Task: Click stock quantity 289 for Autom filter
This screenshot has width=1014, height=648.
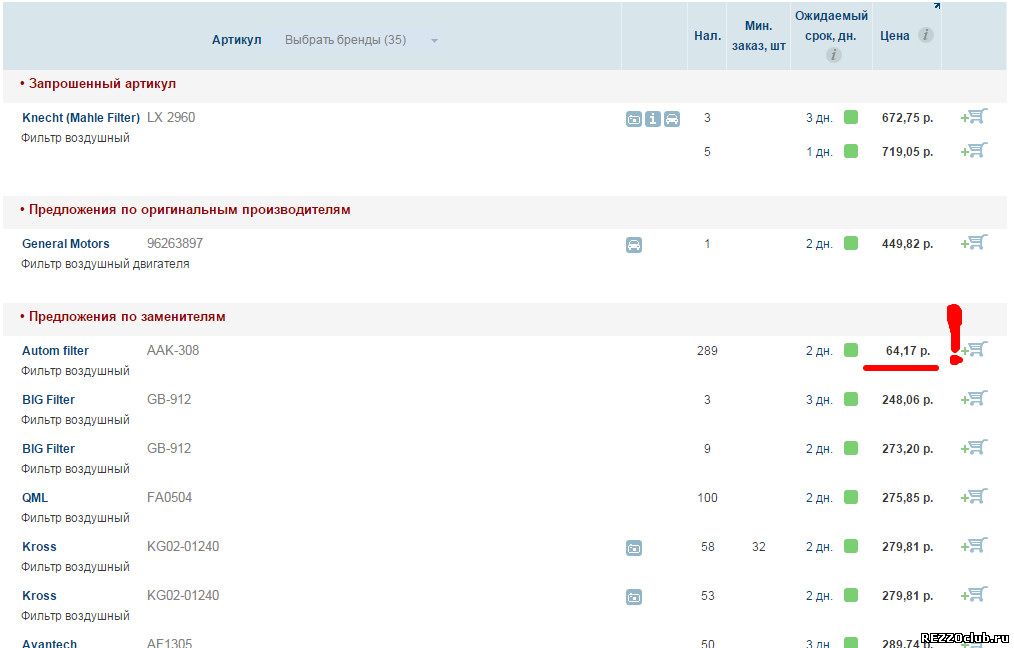Action: tap(707, 351)
